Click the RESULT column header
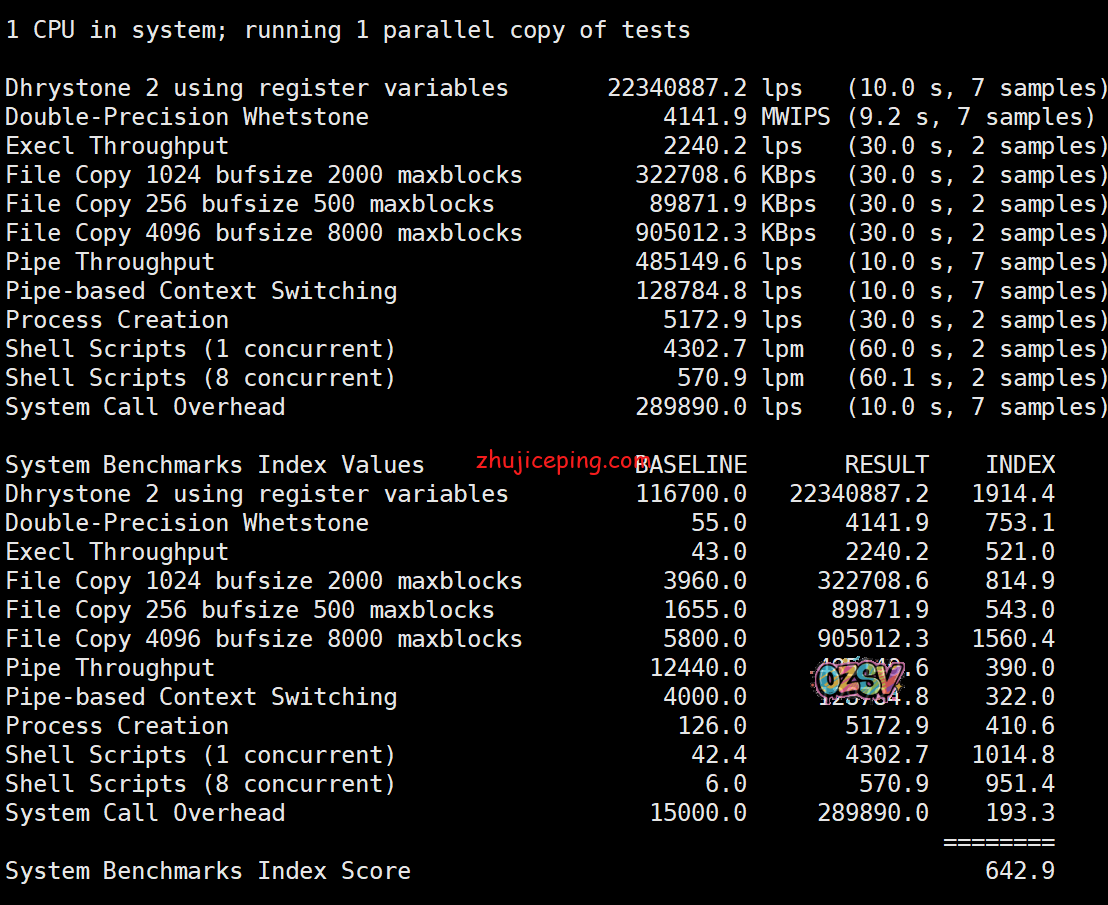 886,465
